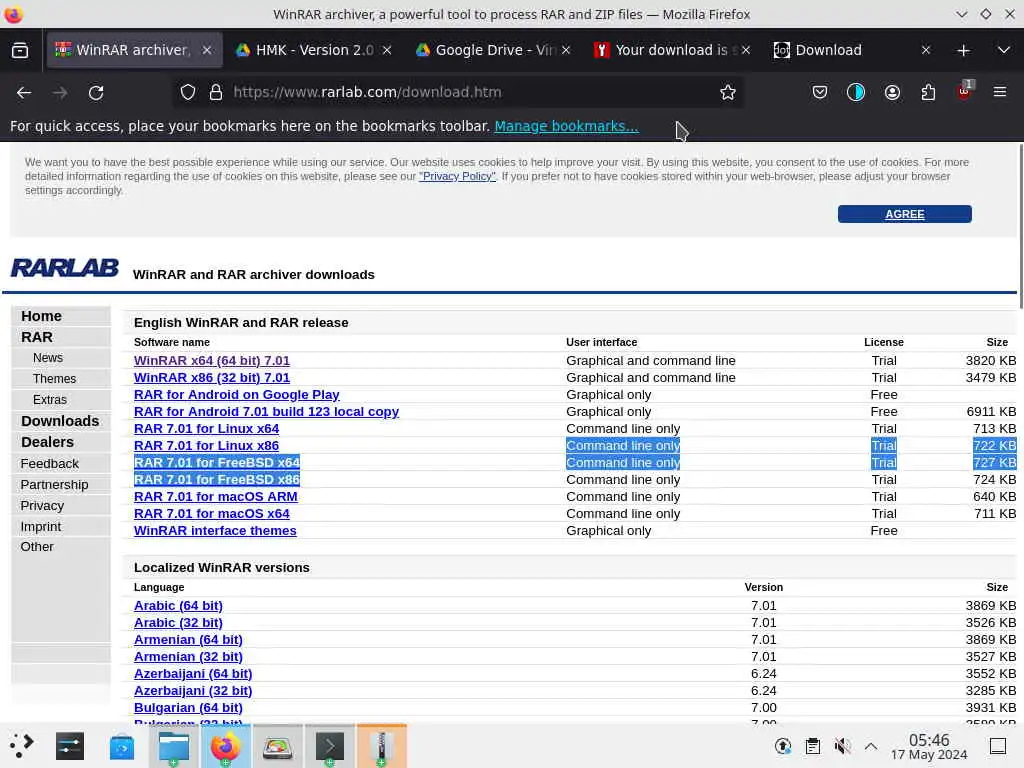1024x768 pixels.
Task: Open RAR for Android on Google Play
Action: tap(236, 394)
